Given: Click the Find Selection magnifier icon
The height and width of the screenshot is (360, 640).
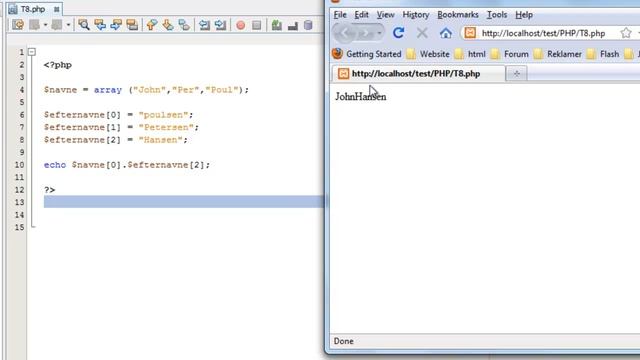Looking at the screenshot, I should [84, 25].
